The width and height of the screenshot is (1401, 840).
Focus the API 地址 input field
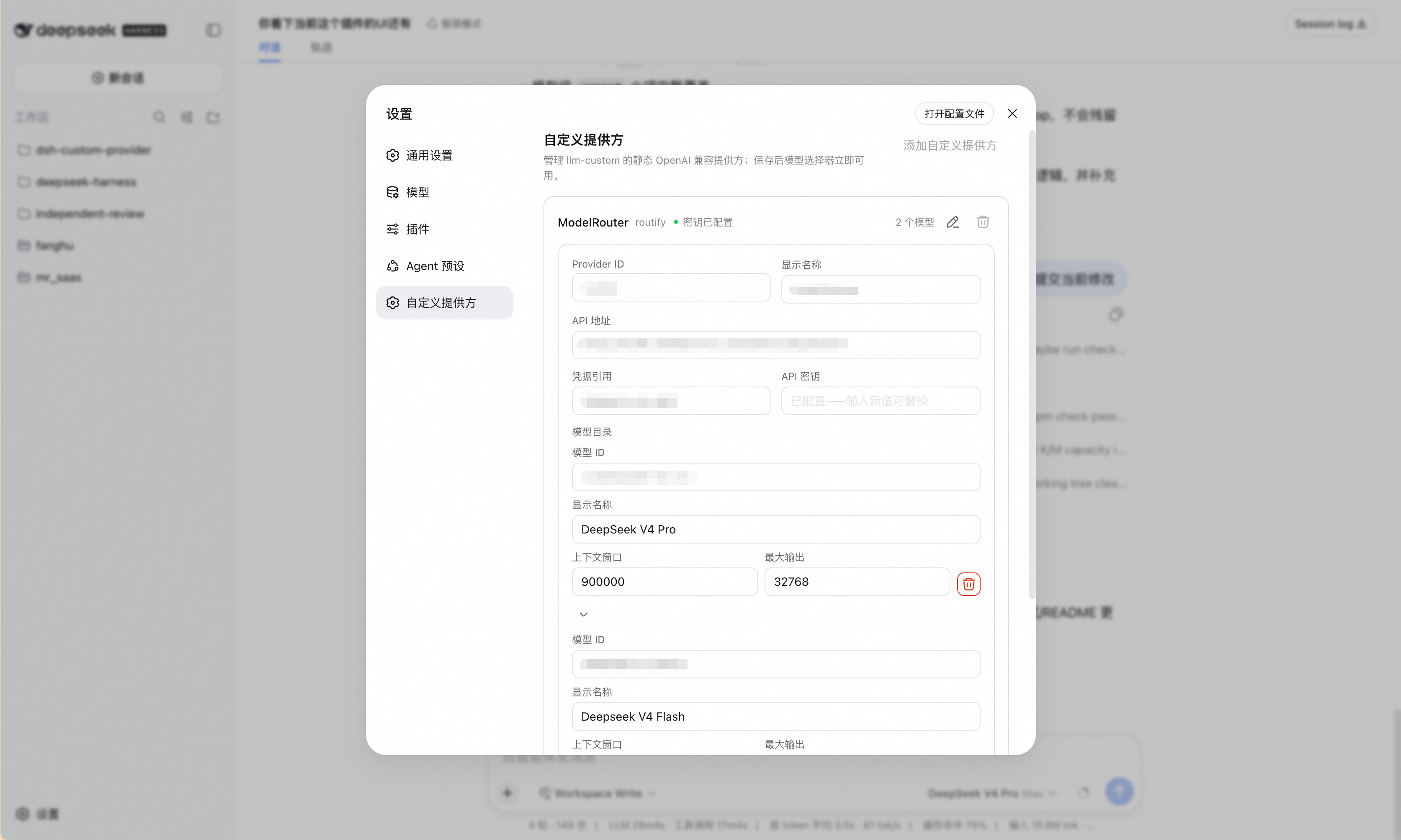coord(776,345)
